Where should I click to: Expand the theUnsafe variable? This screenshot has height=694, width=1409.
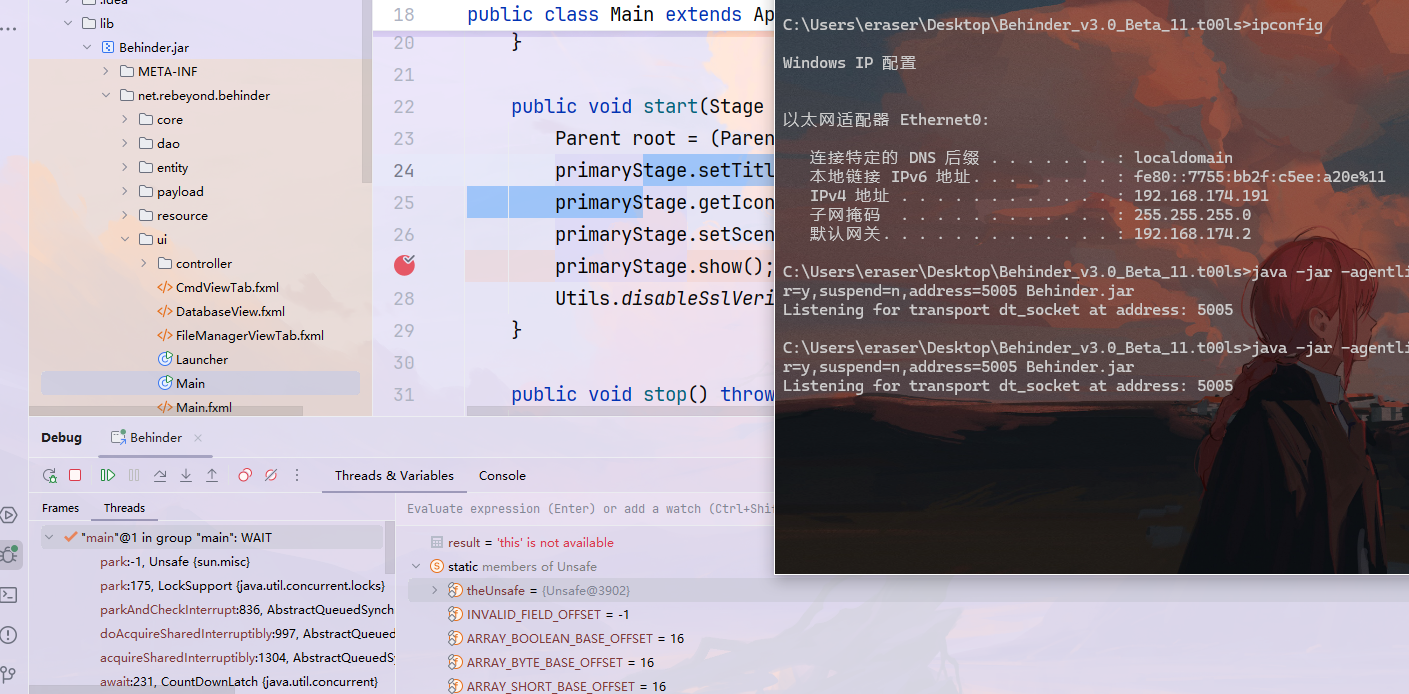[x=435, y=590]
